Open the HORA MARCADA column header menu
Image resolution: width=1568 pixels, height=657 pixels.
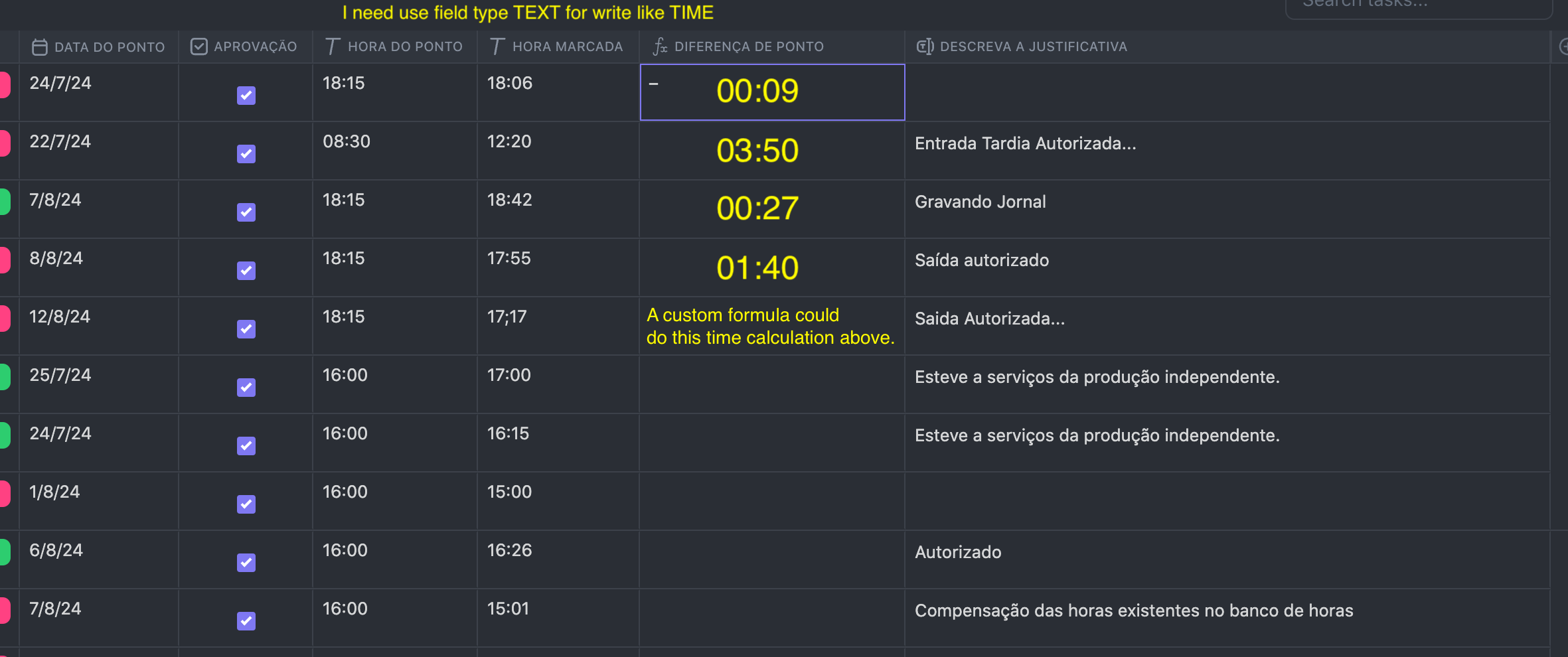tap(558, 46)
